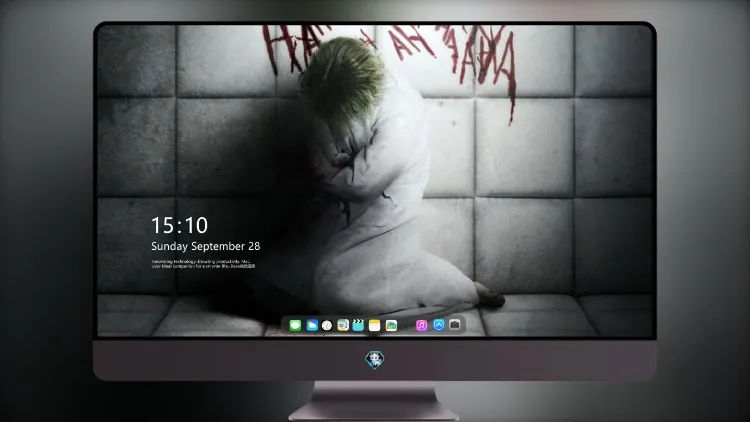Open the yellow Notes app in dock

(x=375, y=326)
